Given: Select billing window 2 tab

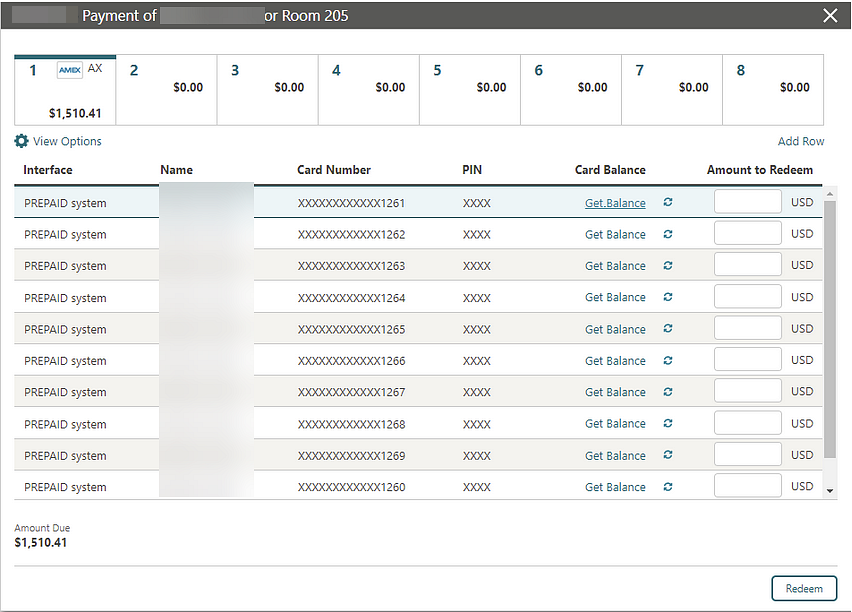Looking at the screenshot, I should (x=166, y=90).
